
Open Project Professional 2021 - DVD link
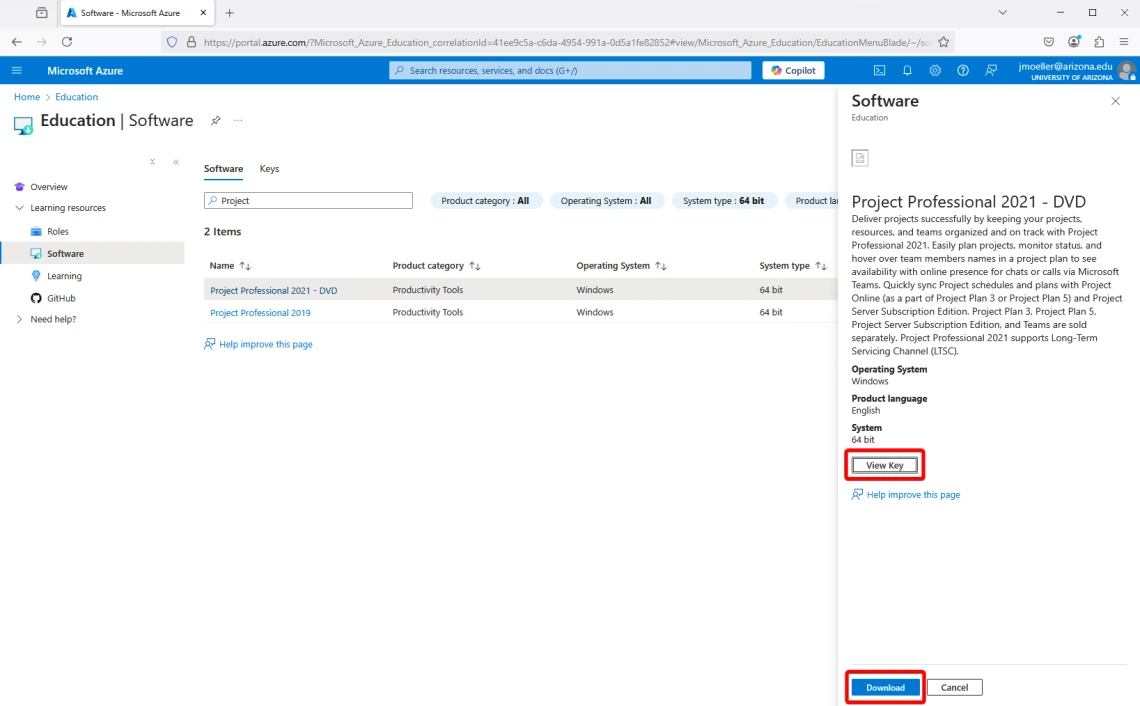click(273, 290)
